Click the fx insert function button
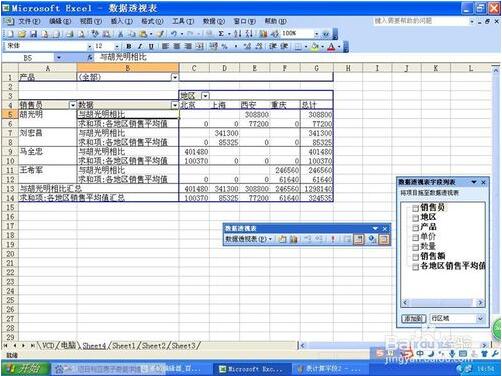The height and width of the screenshot is (376, 502). tap(90, 58)
